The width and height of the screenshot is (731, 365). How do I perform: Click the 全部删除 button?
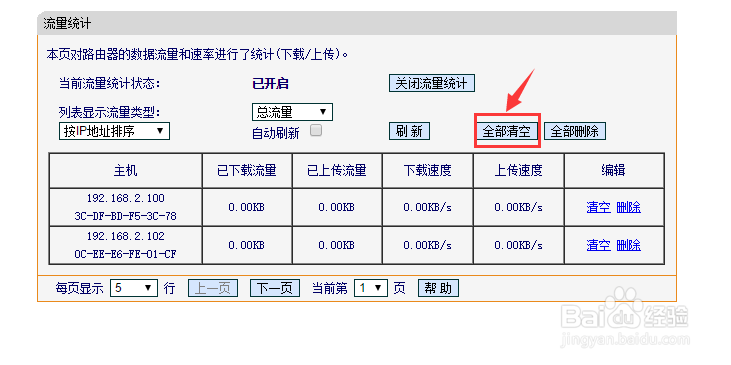(x=574, y=131)
